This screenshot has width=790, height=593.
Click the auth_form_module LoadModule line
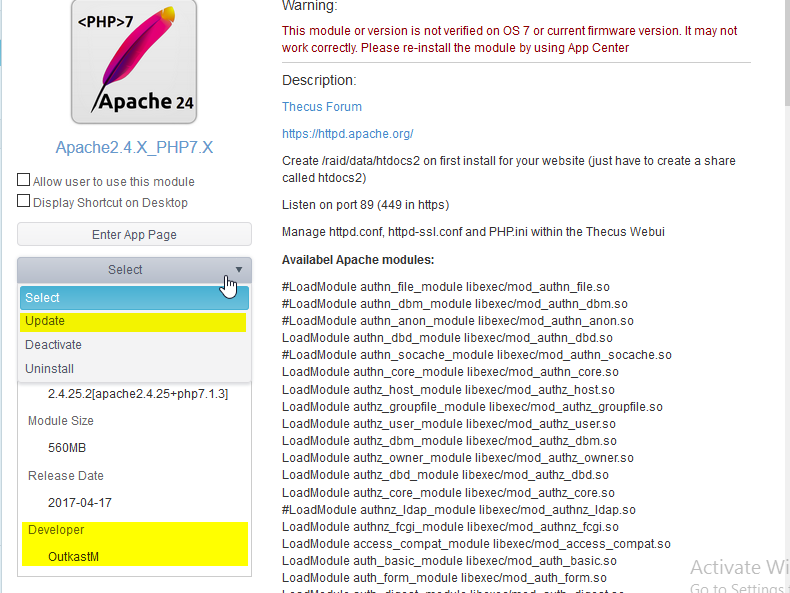click(444, 578)
